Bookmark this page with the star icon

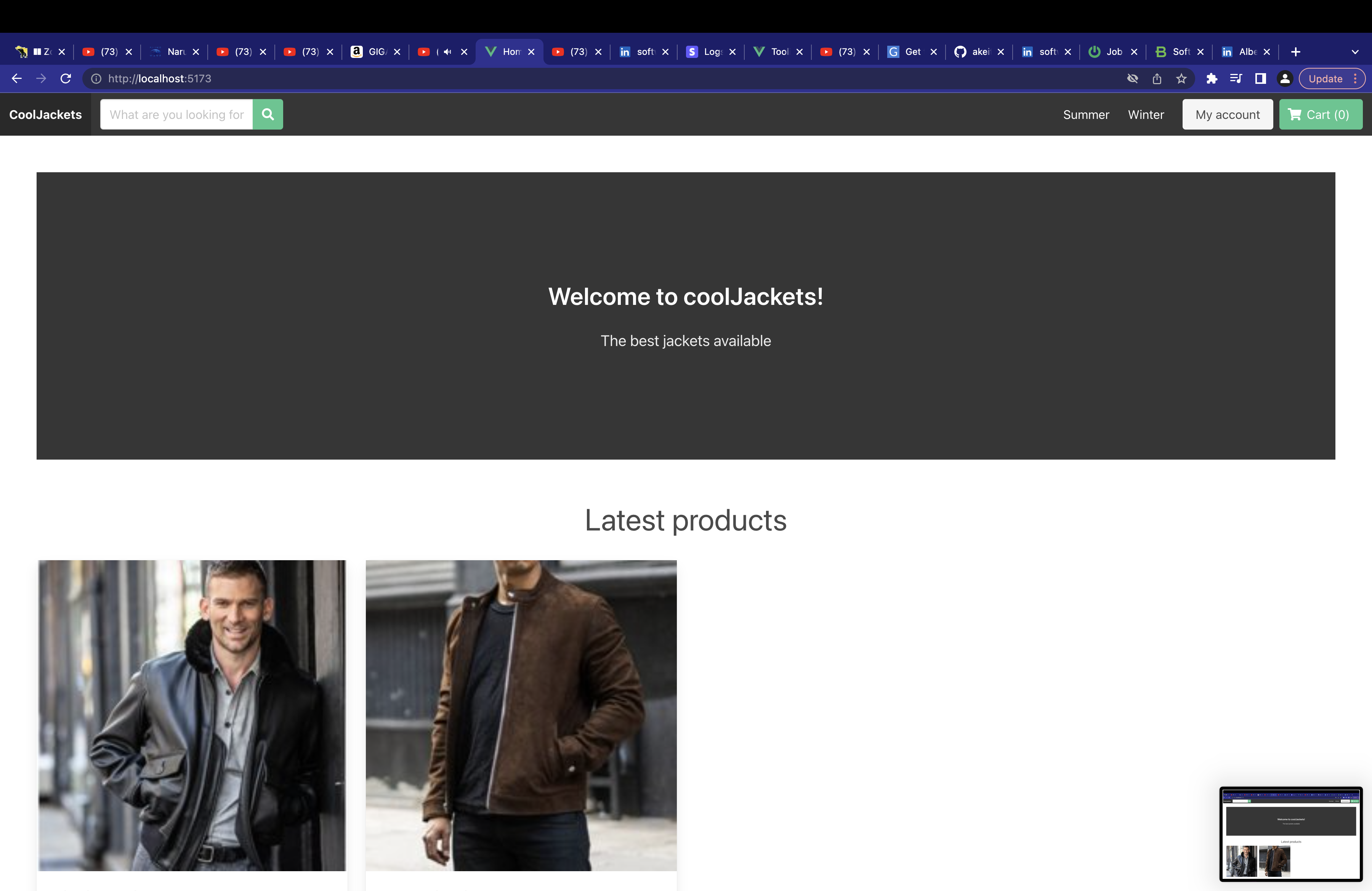coord(1182,79)
